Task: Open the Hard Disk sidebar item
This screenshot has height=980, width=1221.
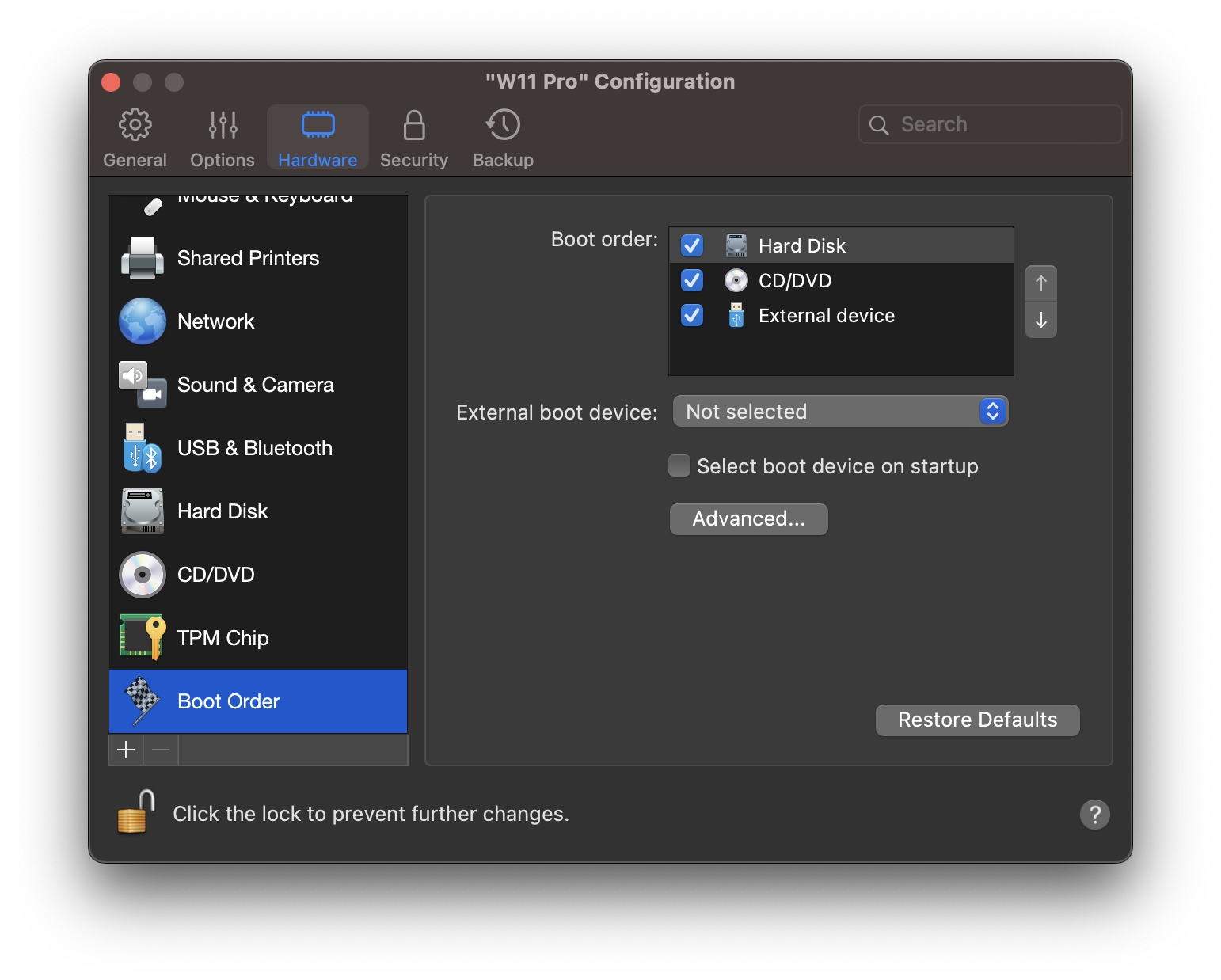Action: point(223,511)
